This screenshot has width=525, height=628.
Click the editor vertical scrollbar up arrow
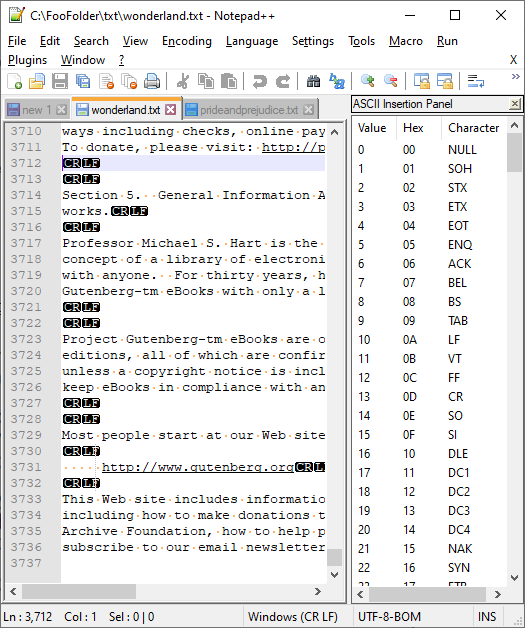coord(335,132)
